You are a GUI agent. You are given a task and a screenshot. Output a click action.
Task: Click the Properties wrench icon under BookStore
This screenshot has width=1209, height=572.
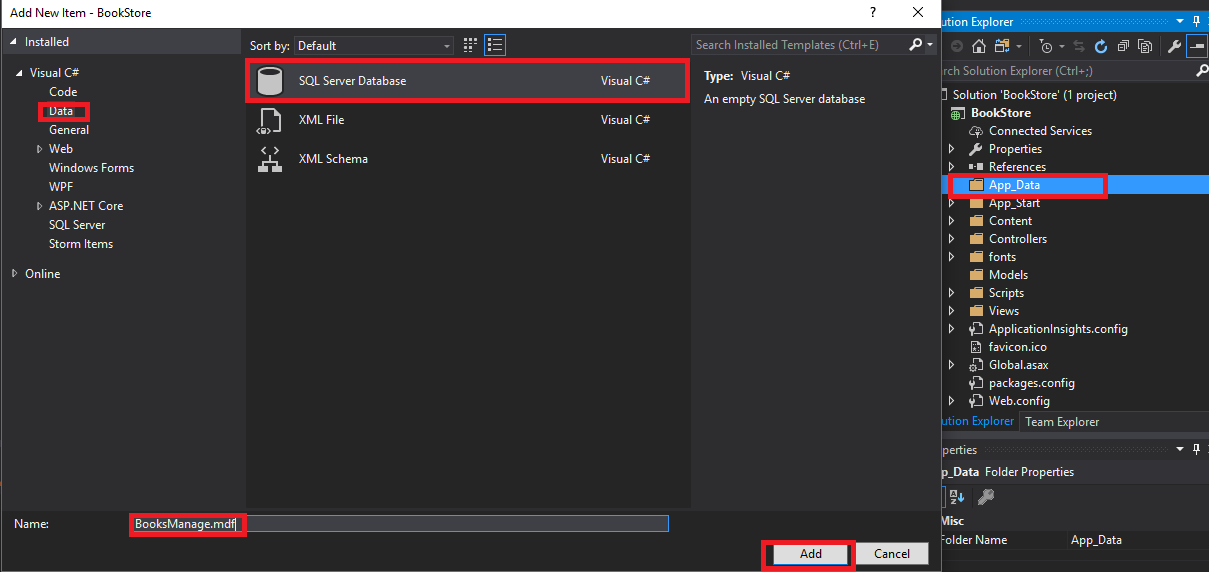(976, 149)
